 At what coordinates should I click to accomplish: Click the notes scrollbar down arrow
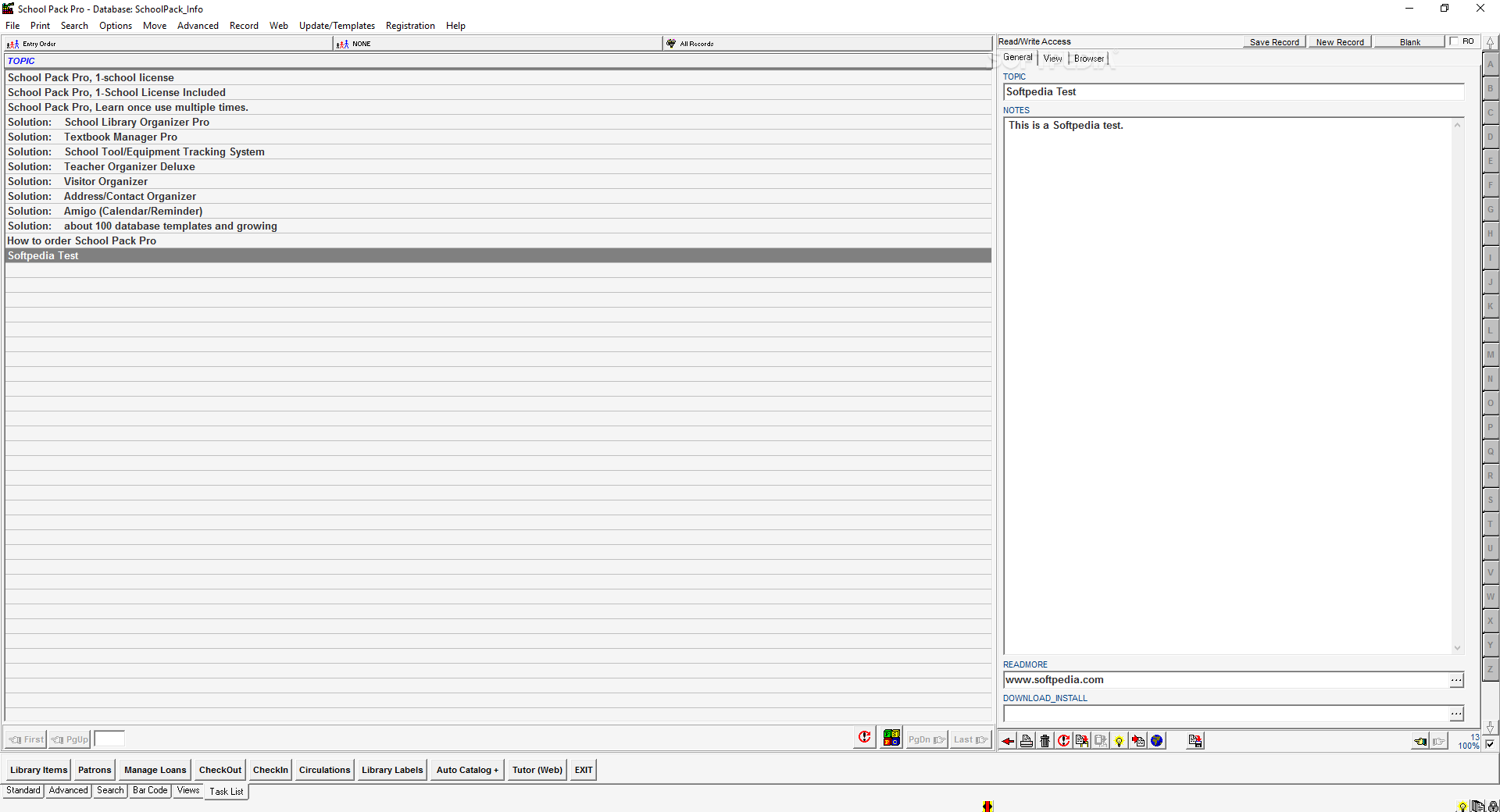click(x=1457, y=648)
